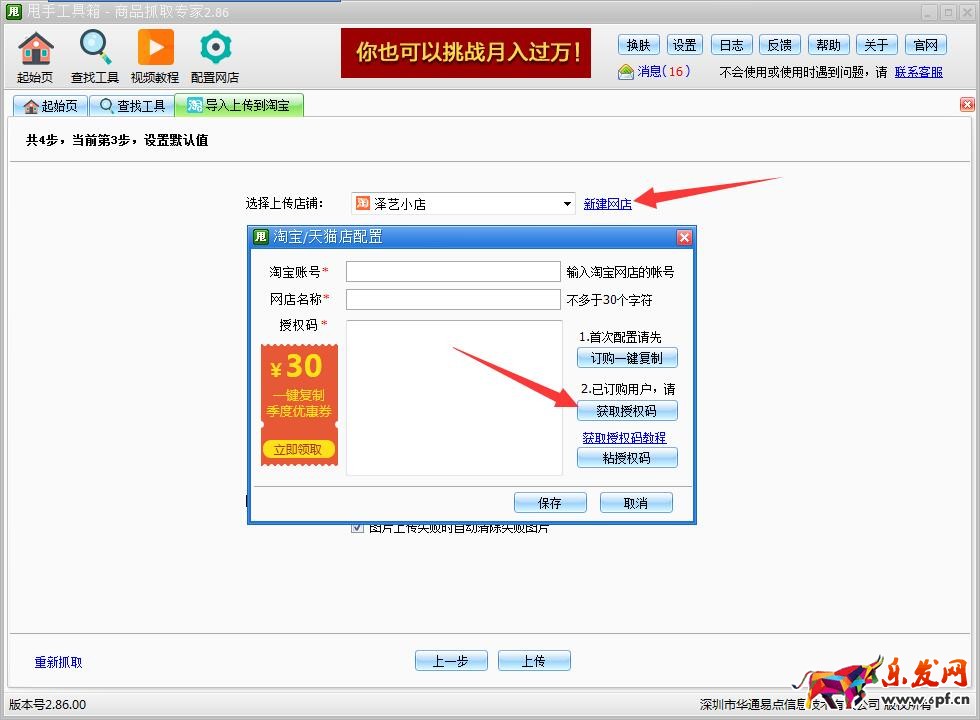The height and width of the screenshot is (720, 980).
Task: Open 查找工具 magnifier icon in toolbar
Action: pyautogui.click(x=95, y=48)
